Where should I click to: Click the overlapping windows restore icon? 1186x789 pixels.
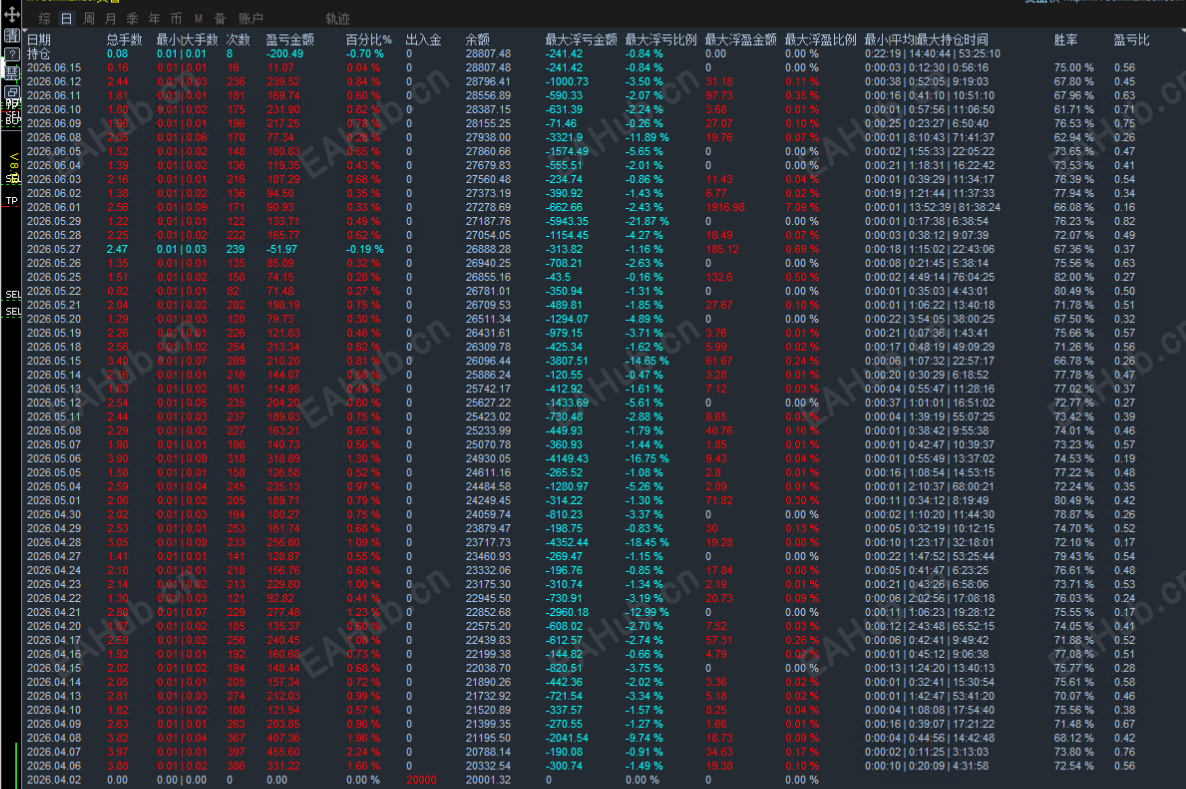(12, 92)
